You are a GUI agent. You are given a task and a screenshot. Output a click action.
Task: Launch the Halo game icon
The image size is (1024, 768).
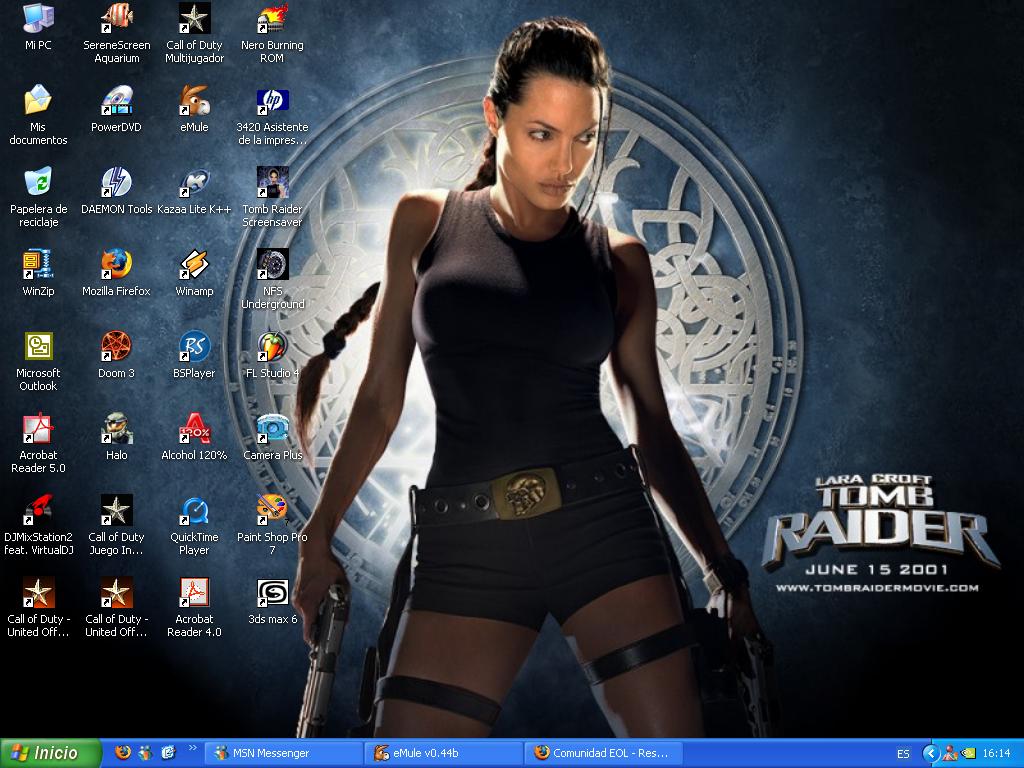[x=116, y=429]
